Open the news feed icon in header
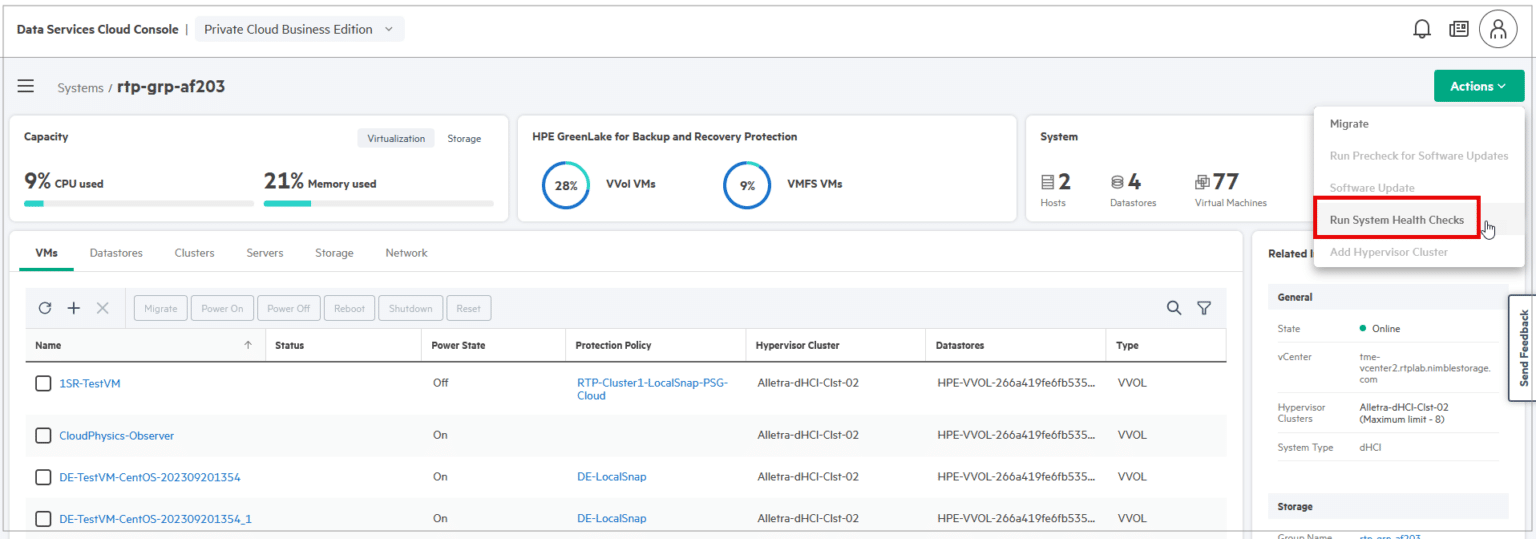This screenshot has height=539, width=1536. coord(1459,29)
